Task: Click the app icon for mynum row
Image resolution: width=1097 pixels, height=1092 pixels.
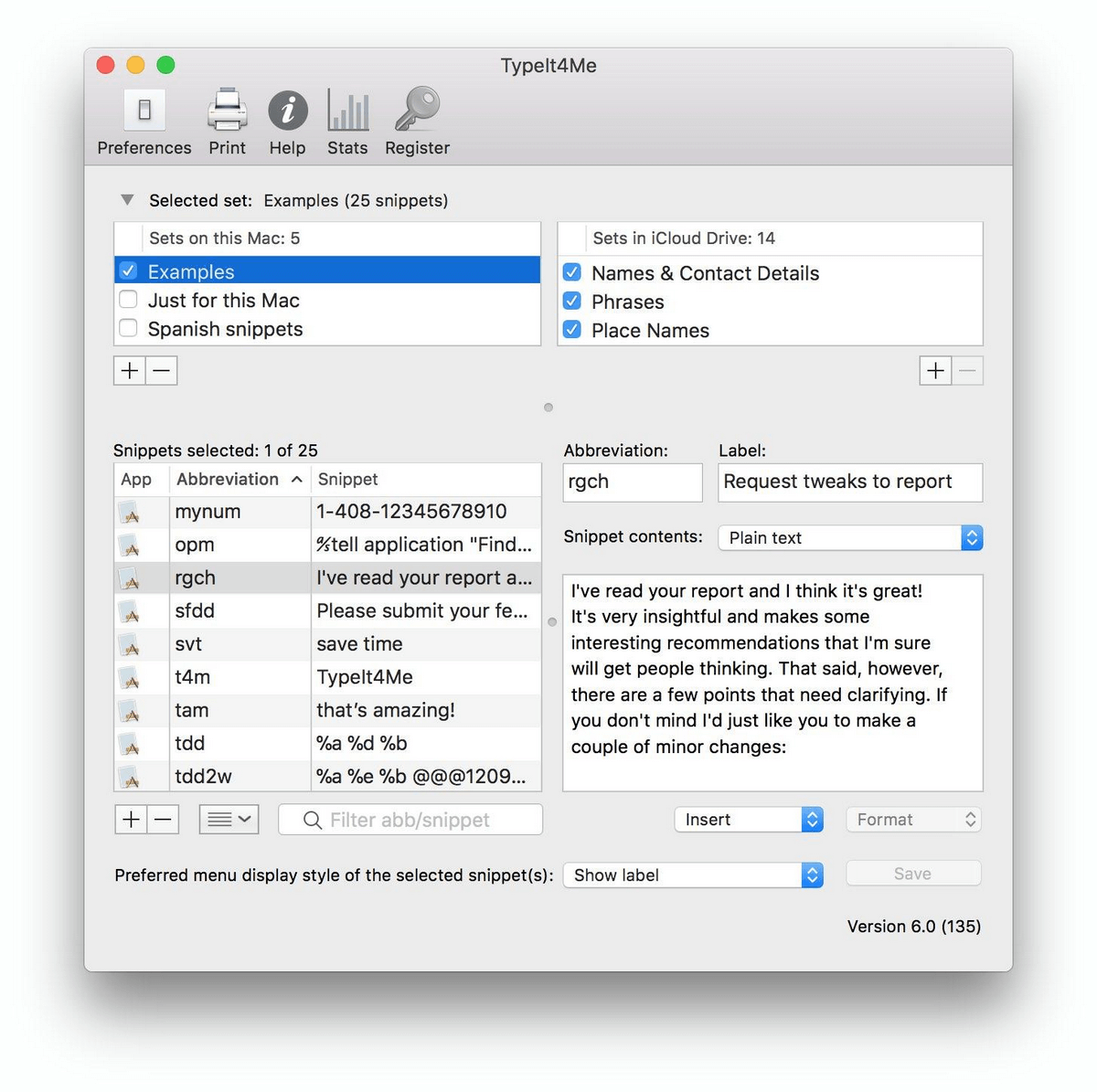Action: [x=129, y=513]
